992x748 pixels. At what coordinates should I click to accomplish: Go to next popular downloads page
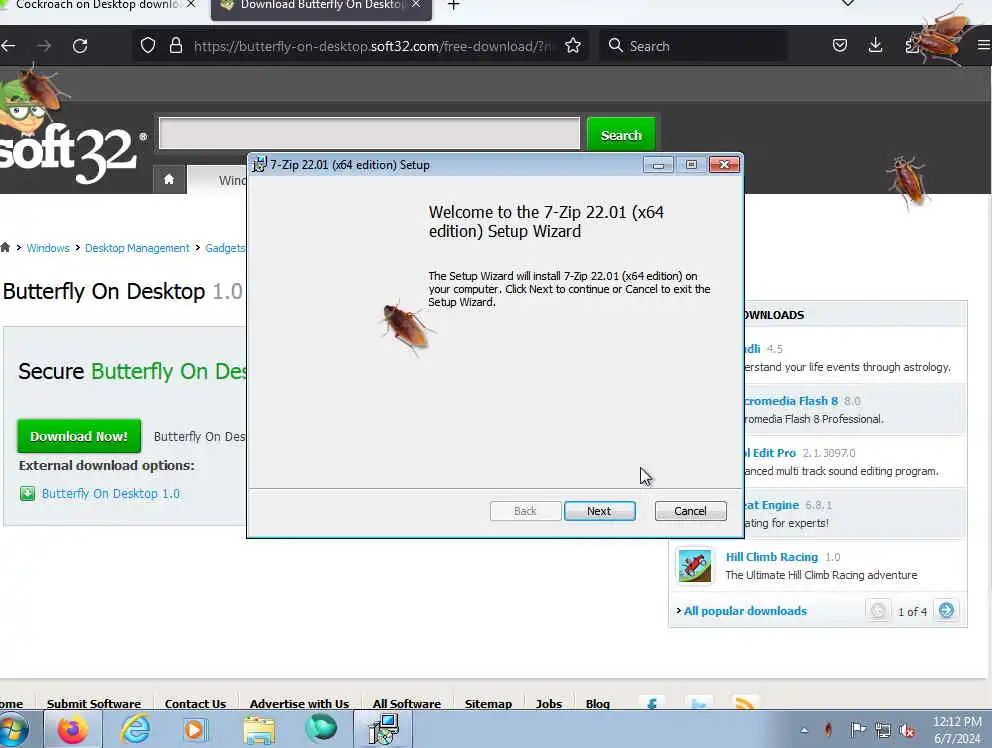click(x=946, y=611)
